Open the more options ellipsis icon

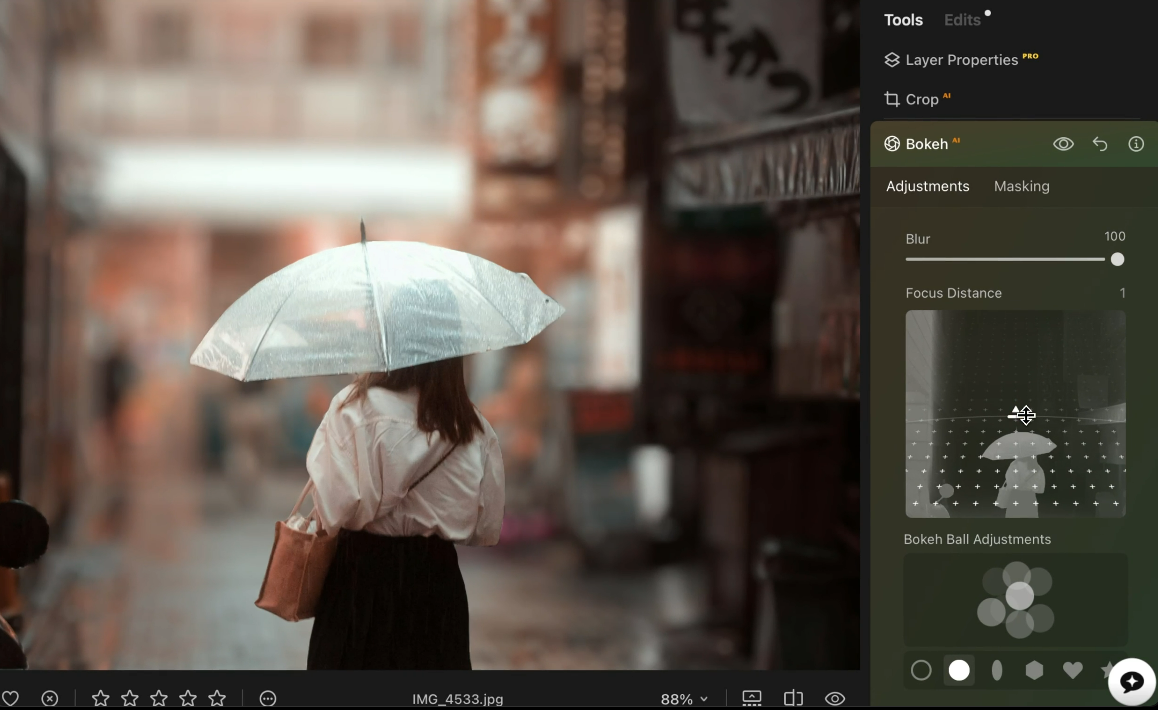[x=267, y=698]
